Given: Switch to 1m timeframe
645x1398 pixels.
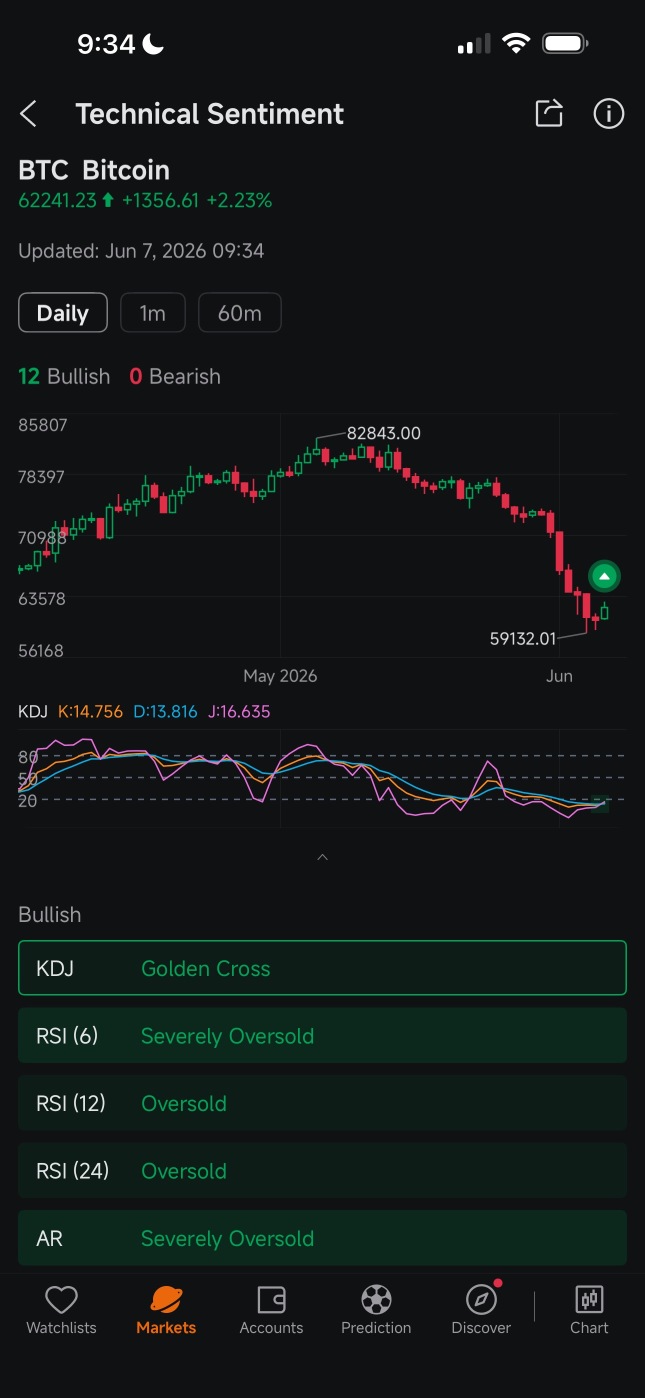Looking at the screenshot, I should pos(153,313).
